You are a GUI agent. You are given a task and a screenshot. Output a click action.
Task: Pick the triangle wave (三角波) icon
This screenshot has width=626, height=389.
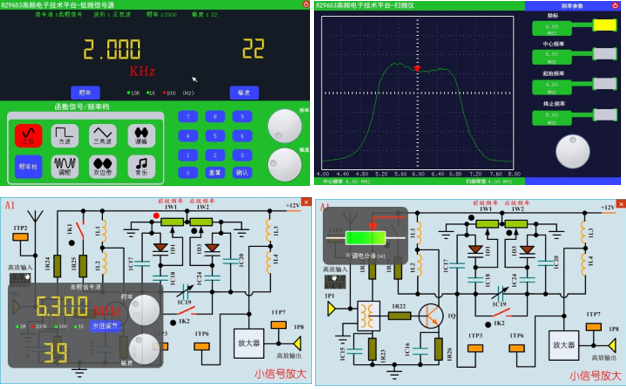click(103, 135)
